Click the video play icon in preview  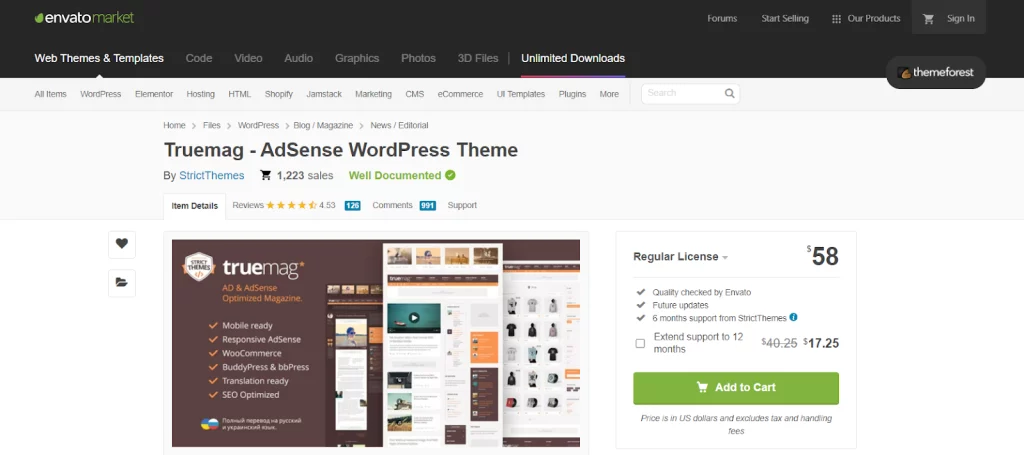[413, 318]
